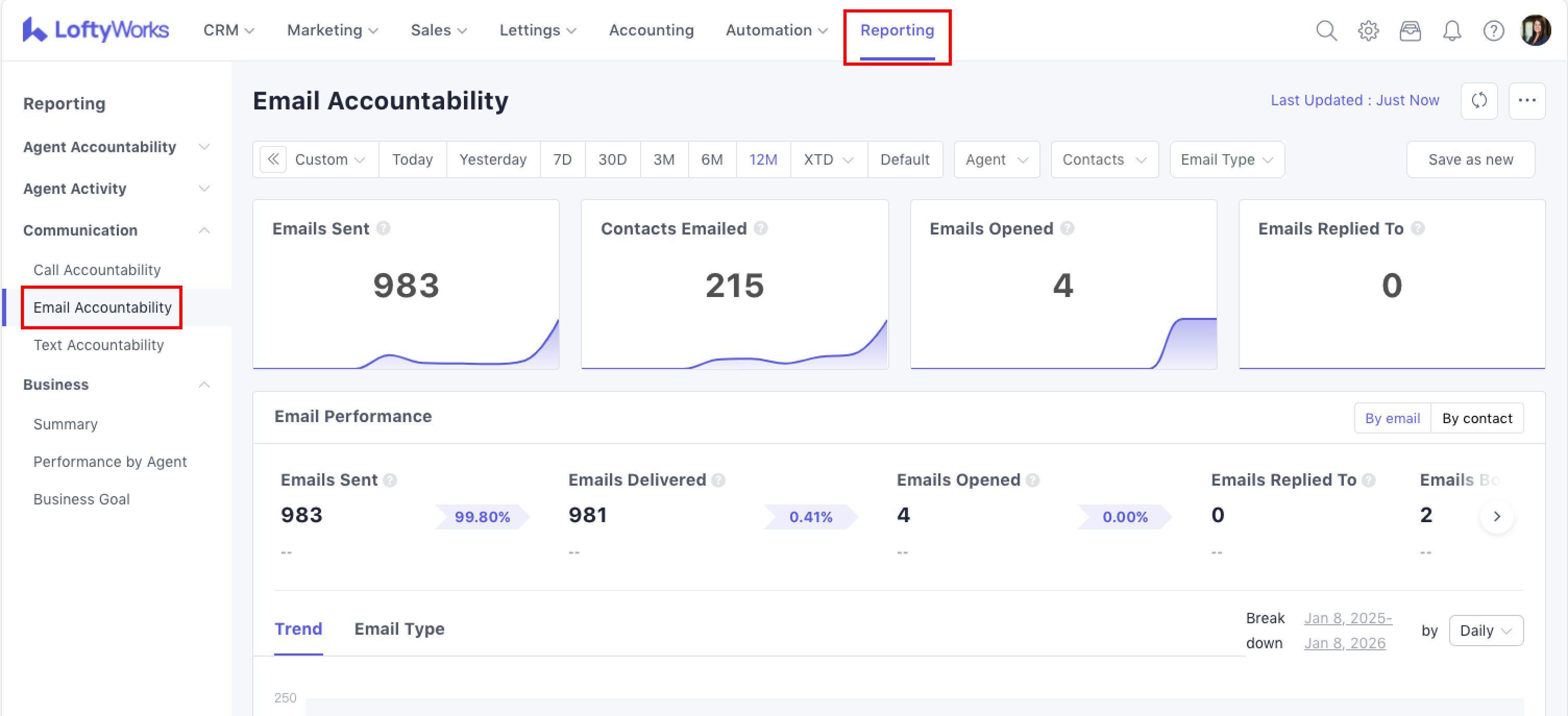Open the three-dot more options menu
Image resolution: width=1568 pixels, height=716 pixels.
tap(1527, 101)
